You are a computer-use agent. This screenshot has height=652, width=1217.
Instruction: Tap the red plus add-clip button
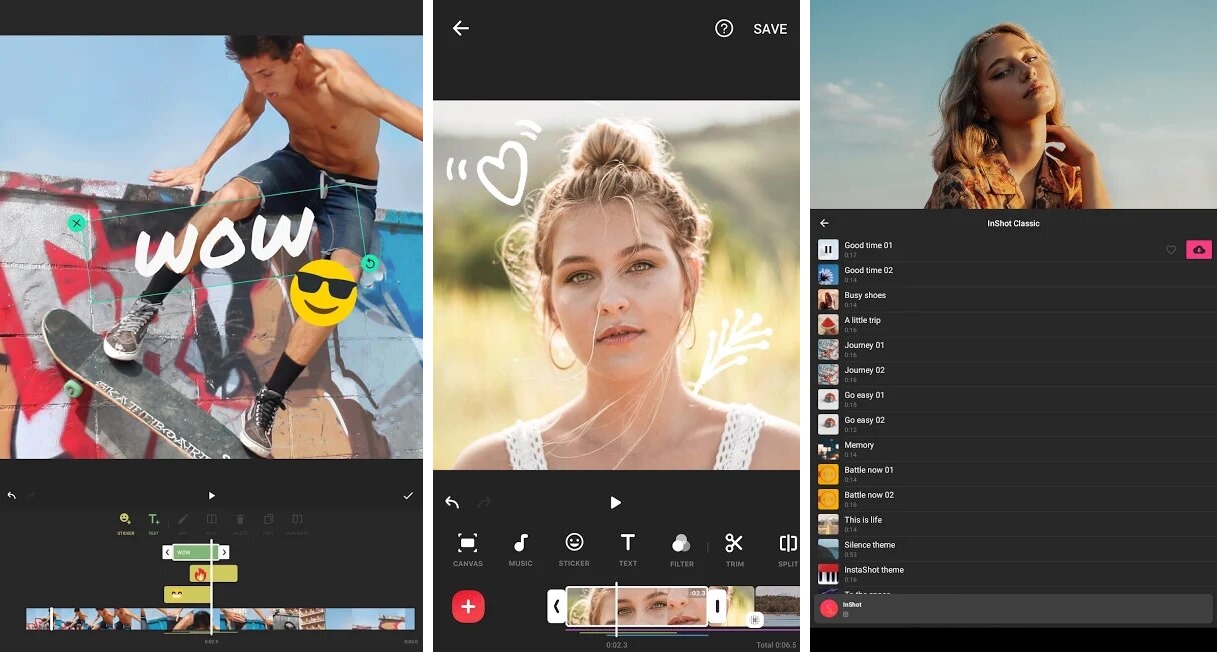coord(468,606)
